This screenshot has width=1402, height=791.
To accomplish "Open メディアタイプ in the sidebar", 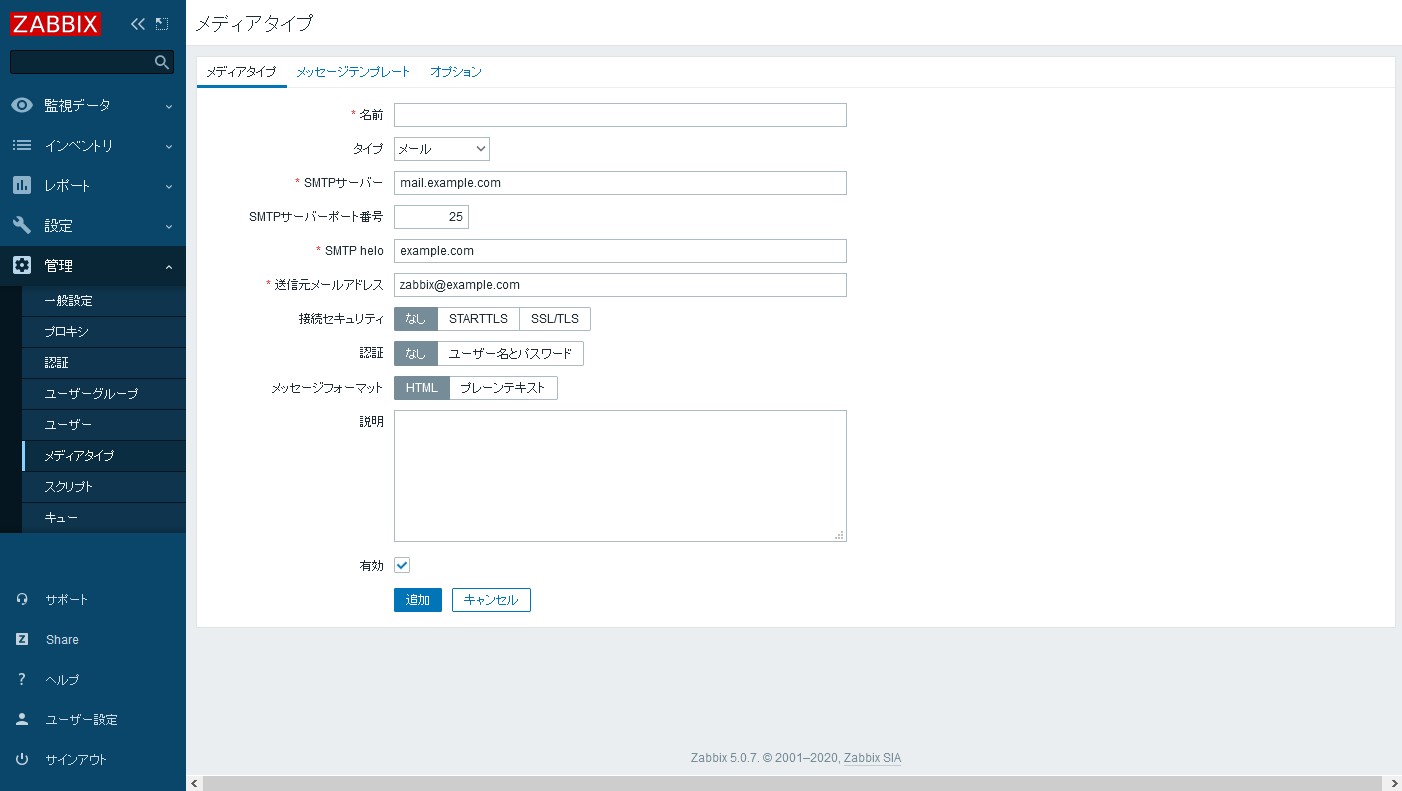I will (104, 456).
